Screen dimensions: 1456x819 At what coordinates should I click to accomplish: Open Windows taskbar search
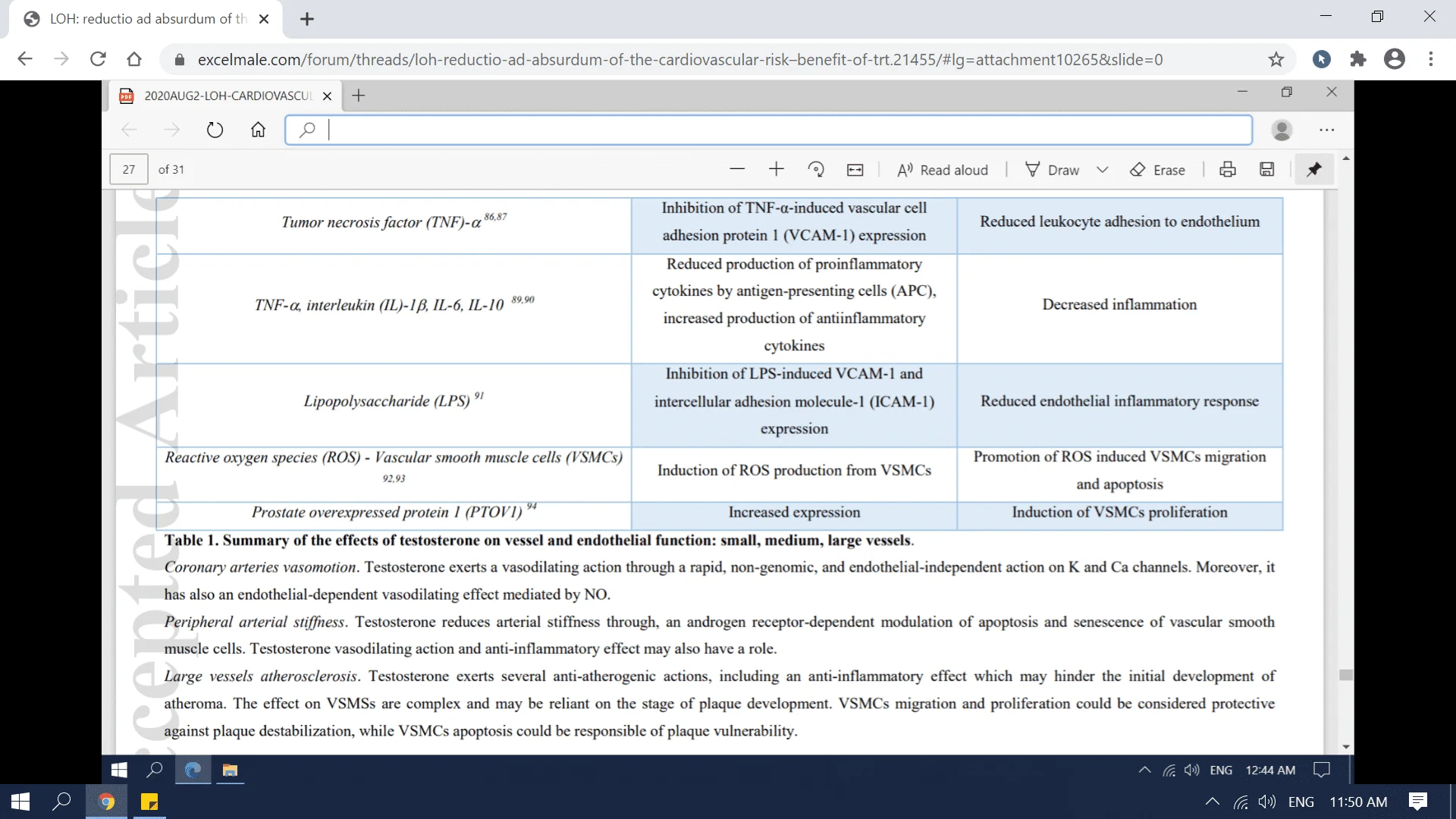[x=61, y=802]
